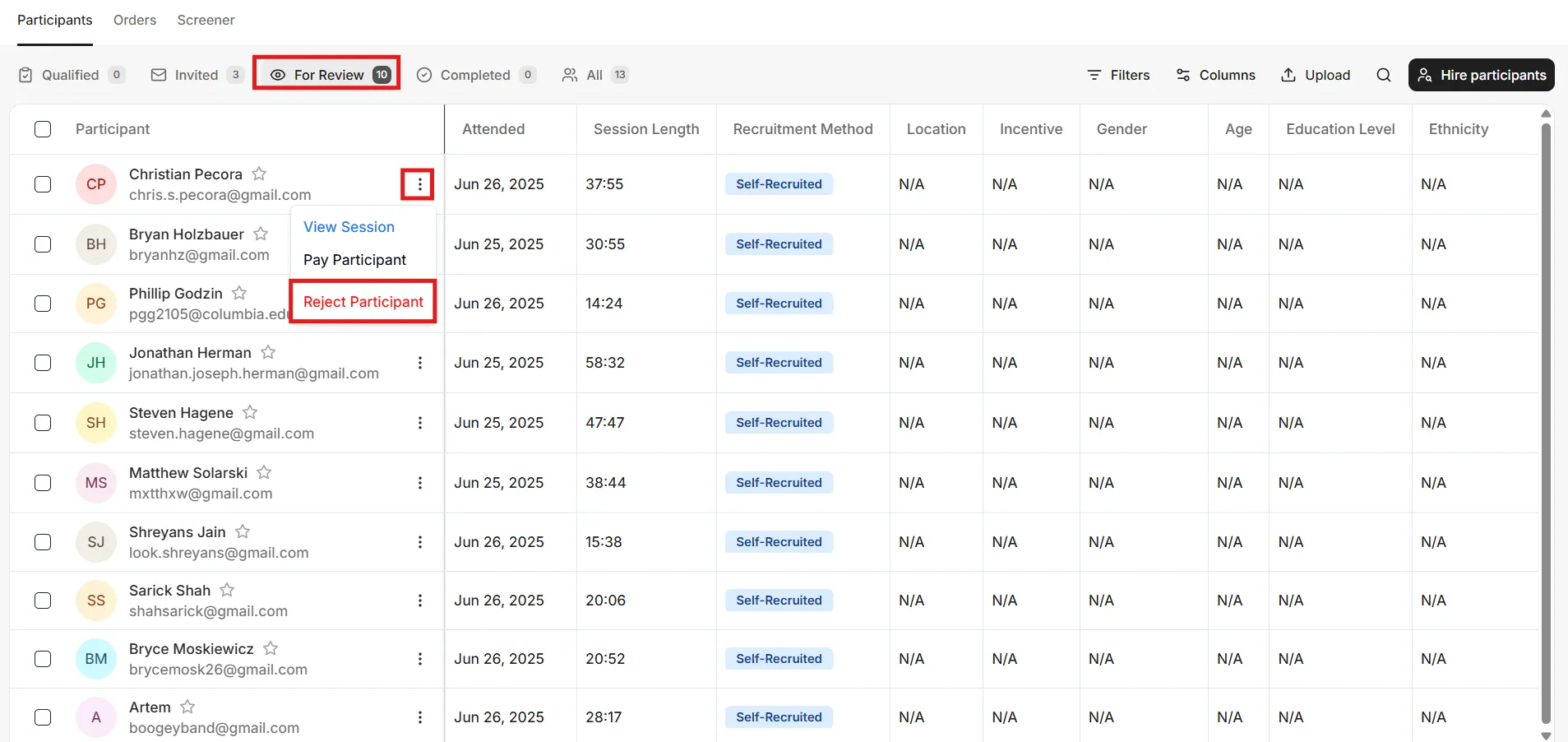Viewport: 1568px width, 742px height.
Task: Show the Completed participants list
Action: [x=476, y=75]
